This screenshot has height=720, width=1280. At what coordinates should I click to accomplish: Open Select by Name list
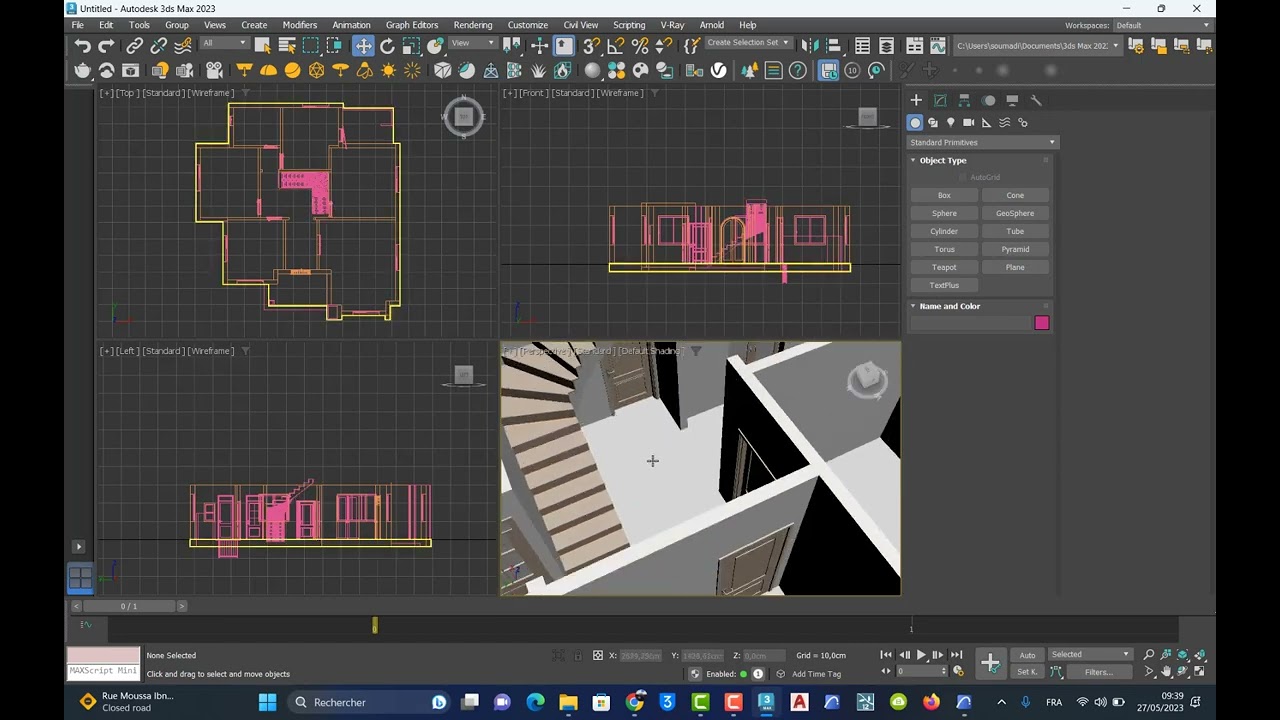(287, 46)
